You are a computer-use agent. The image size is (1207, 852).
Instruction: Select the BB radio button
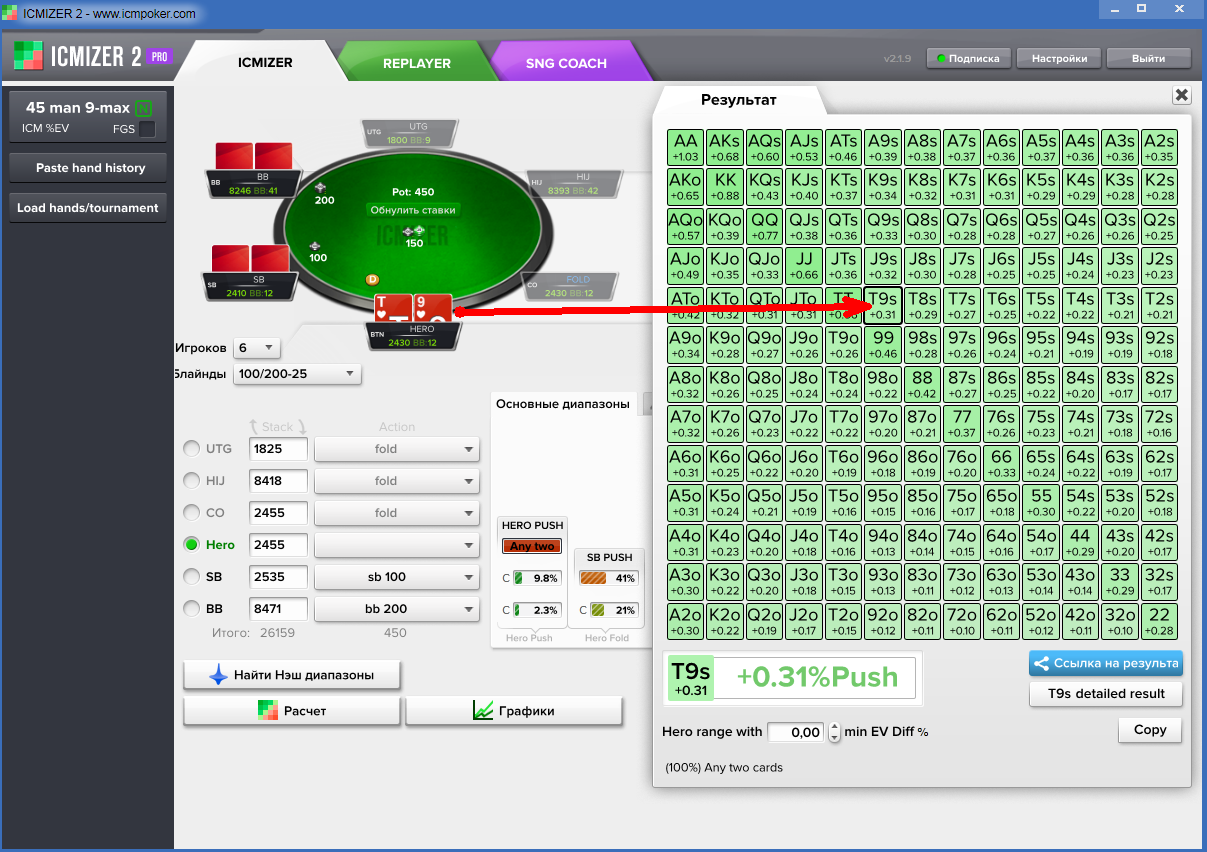(192, 609)
